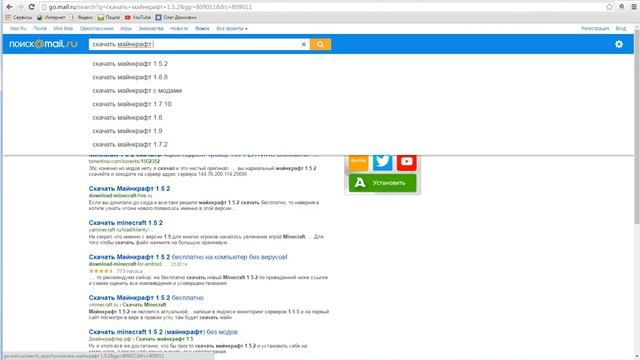Click the green Установить button
Viewport: 640px width, 360px height.
pos(382,183)
